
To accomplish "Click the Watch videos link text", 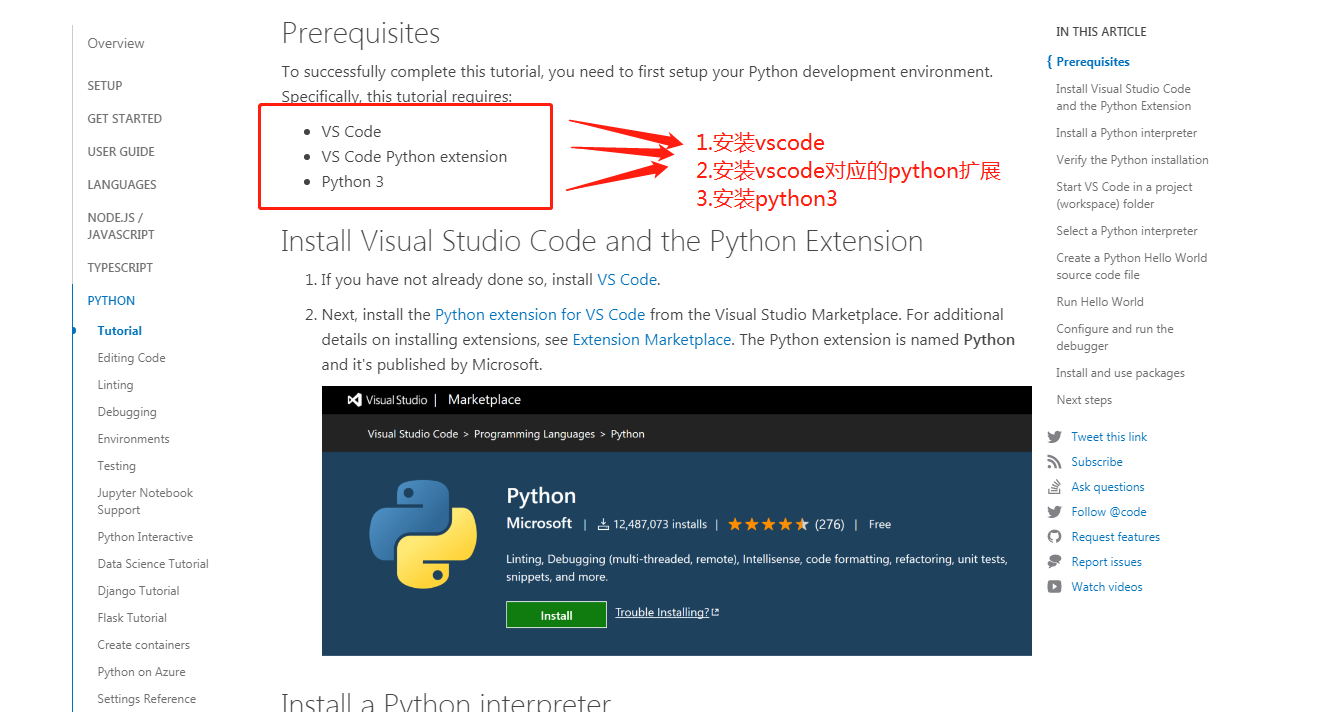I will pos(1107,587).
